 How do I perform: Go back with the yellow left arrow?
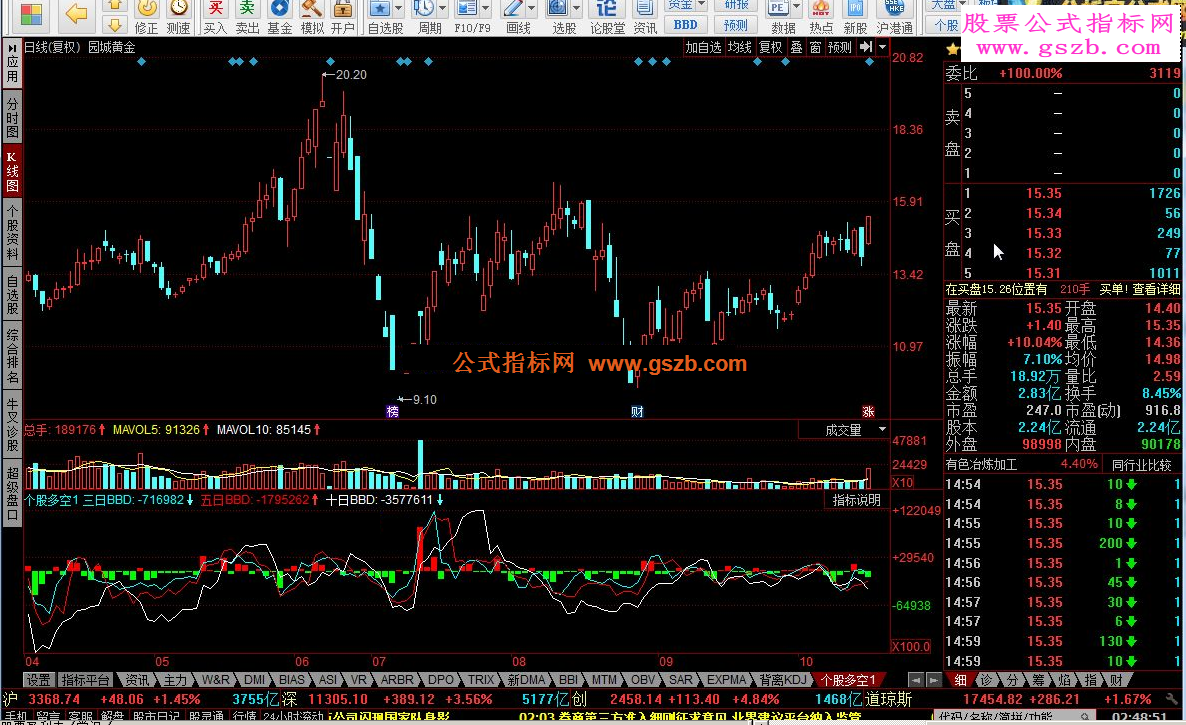tap(76, 13)
